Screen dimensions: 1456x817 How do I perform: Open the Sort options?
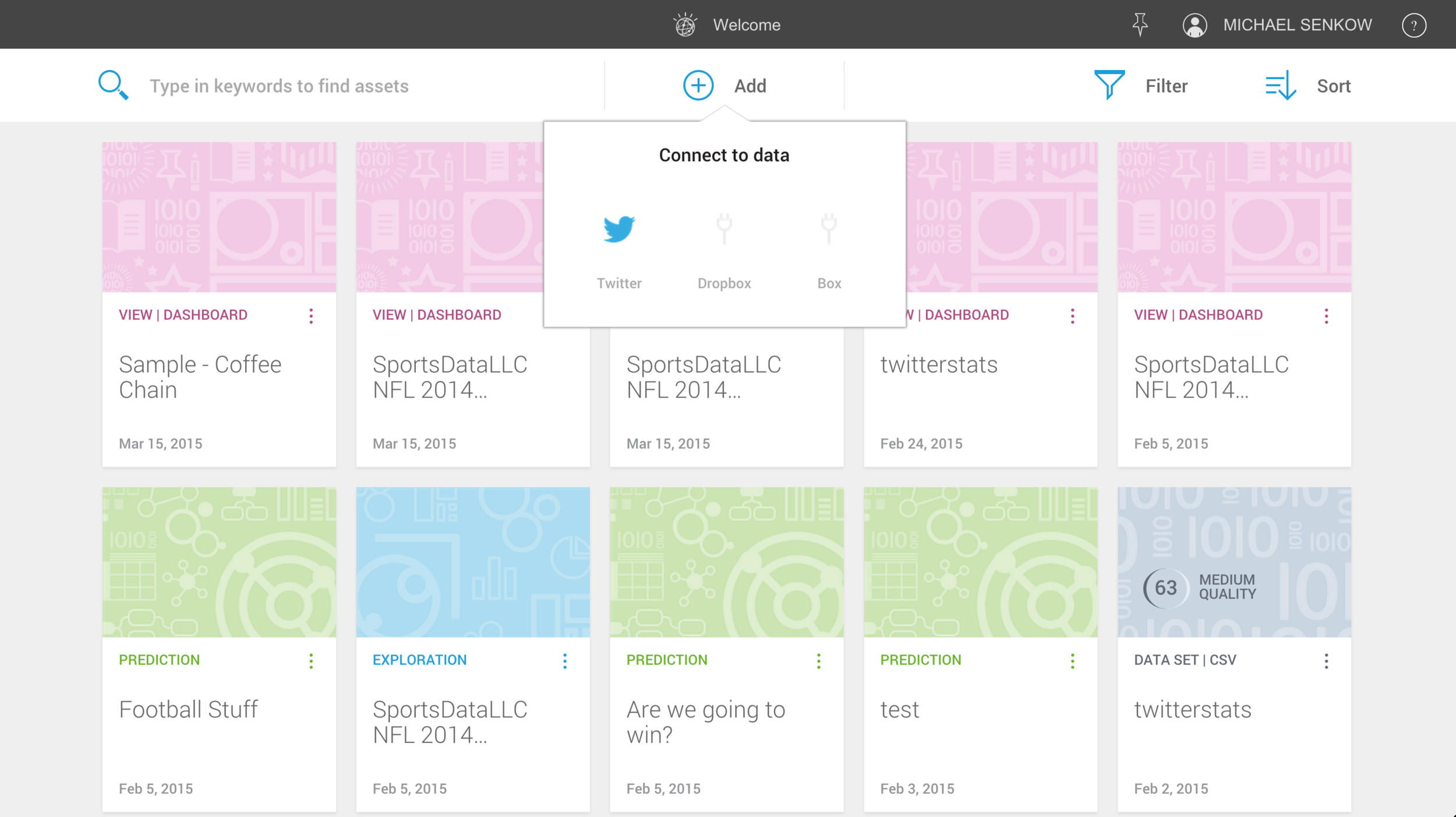click(1310, 86)
